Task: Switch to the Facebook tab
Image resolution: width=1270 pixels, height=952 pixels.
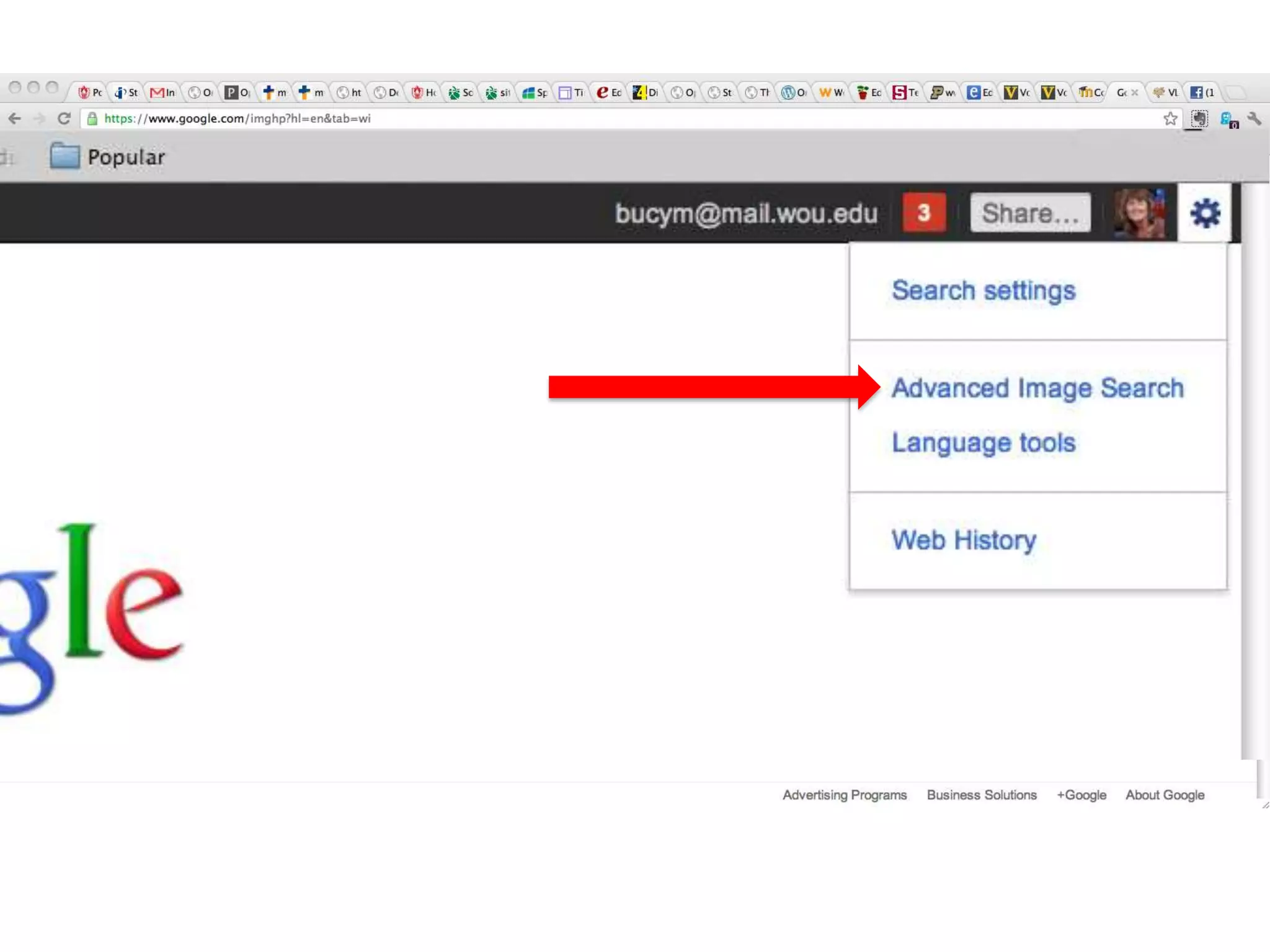Action: tap(1202, 93)
